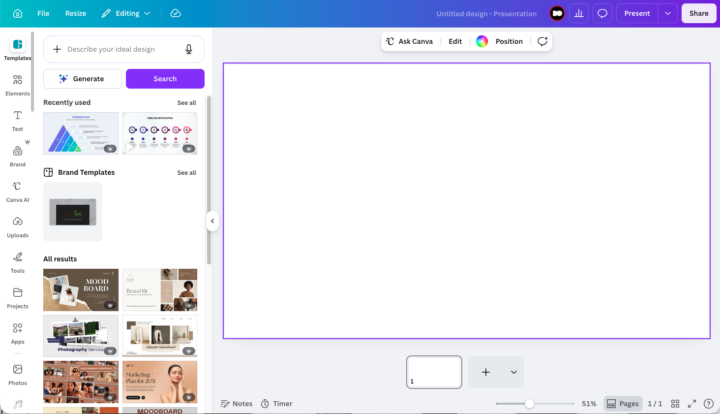
Task: Select the page 1 thumbnail
Action: 434,372
